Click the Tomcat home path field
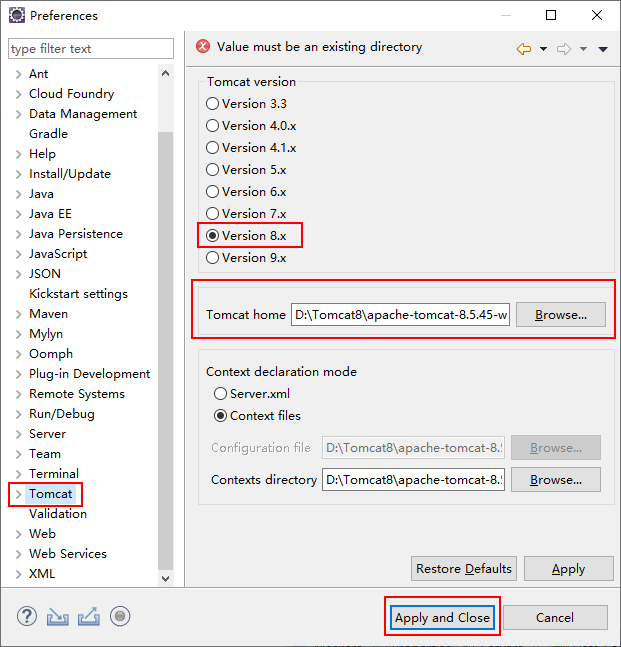This screenshot has width=621, height=647. [400, 315]
